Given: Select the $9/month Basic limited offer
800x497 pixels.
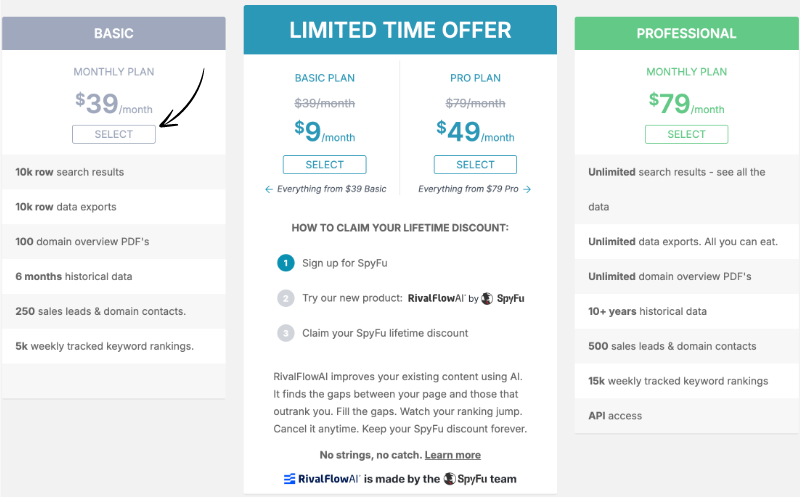Looking at the screenshot, I should pyautogui.click(x=324, y=164).
